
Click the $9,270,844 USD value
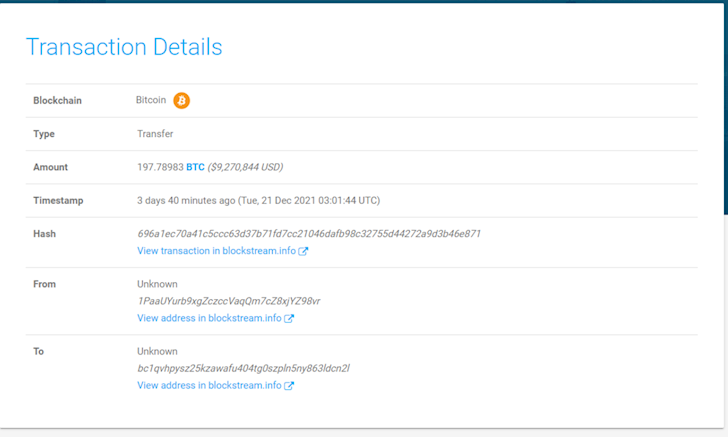tap(245, 167)
